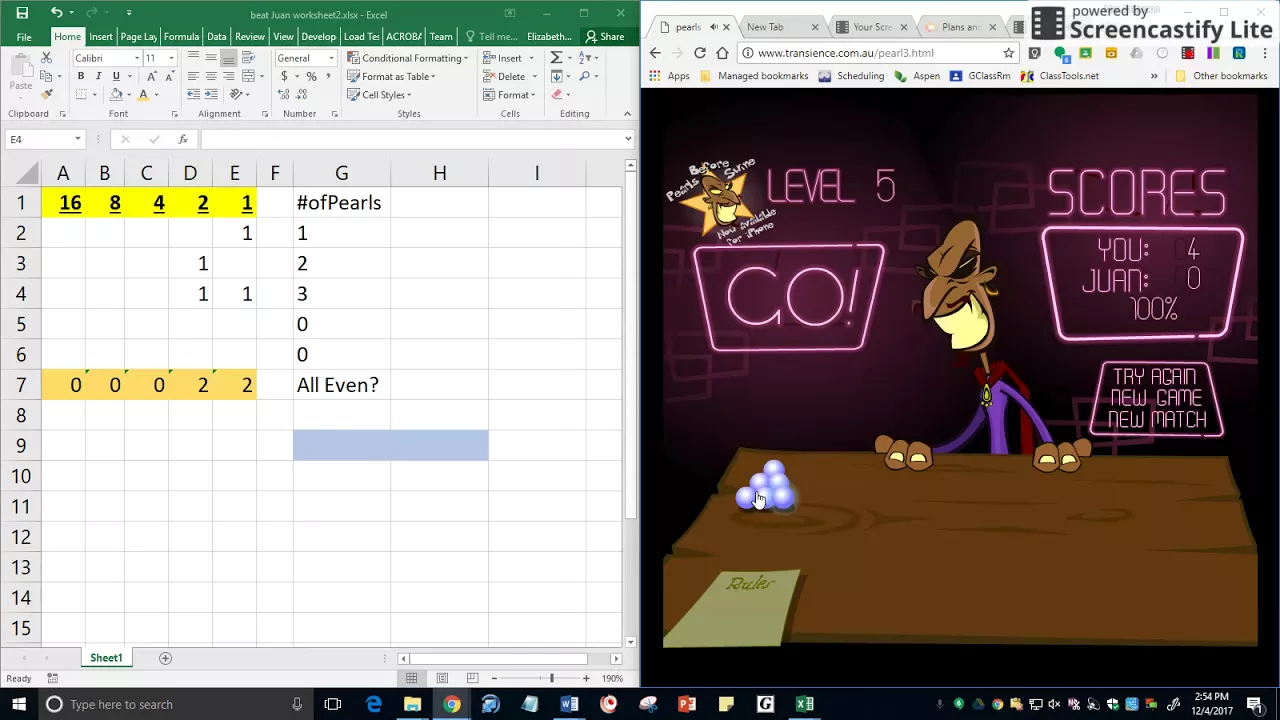Undo the last action in Excel
The image size is (1280, 720).
pyautogui.click(x=57, y=13)
